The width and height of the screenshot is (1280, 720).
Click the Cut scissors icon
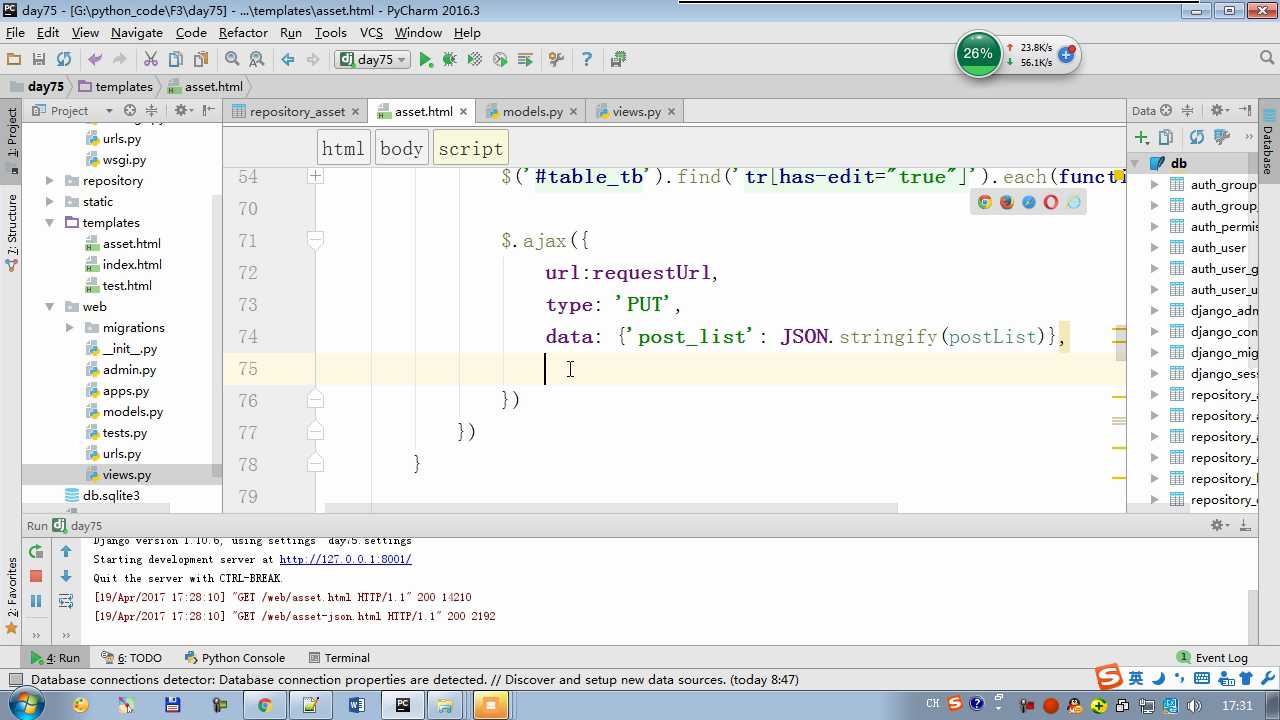click(151, 60)
